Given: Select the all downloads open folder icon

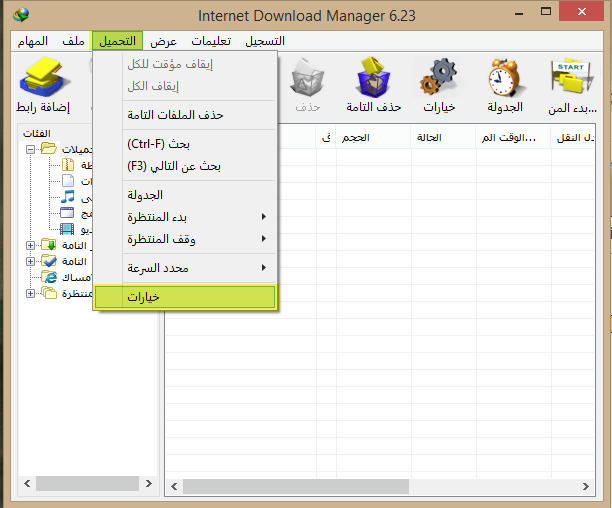Looking at the screenshot, I should (x=49, y=149).
